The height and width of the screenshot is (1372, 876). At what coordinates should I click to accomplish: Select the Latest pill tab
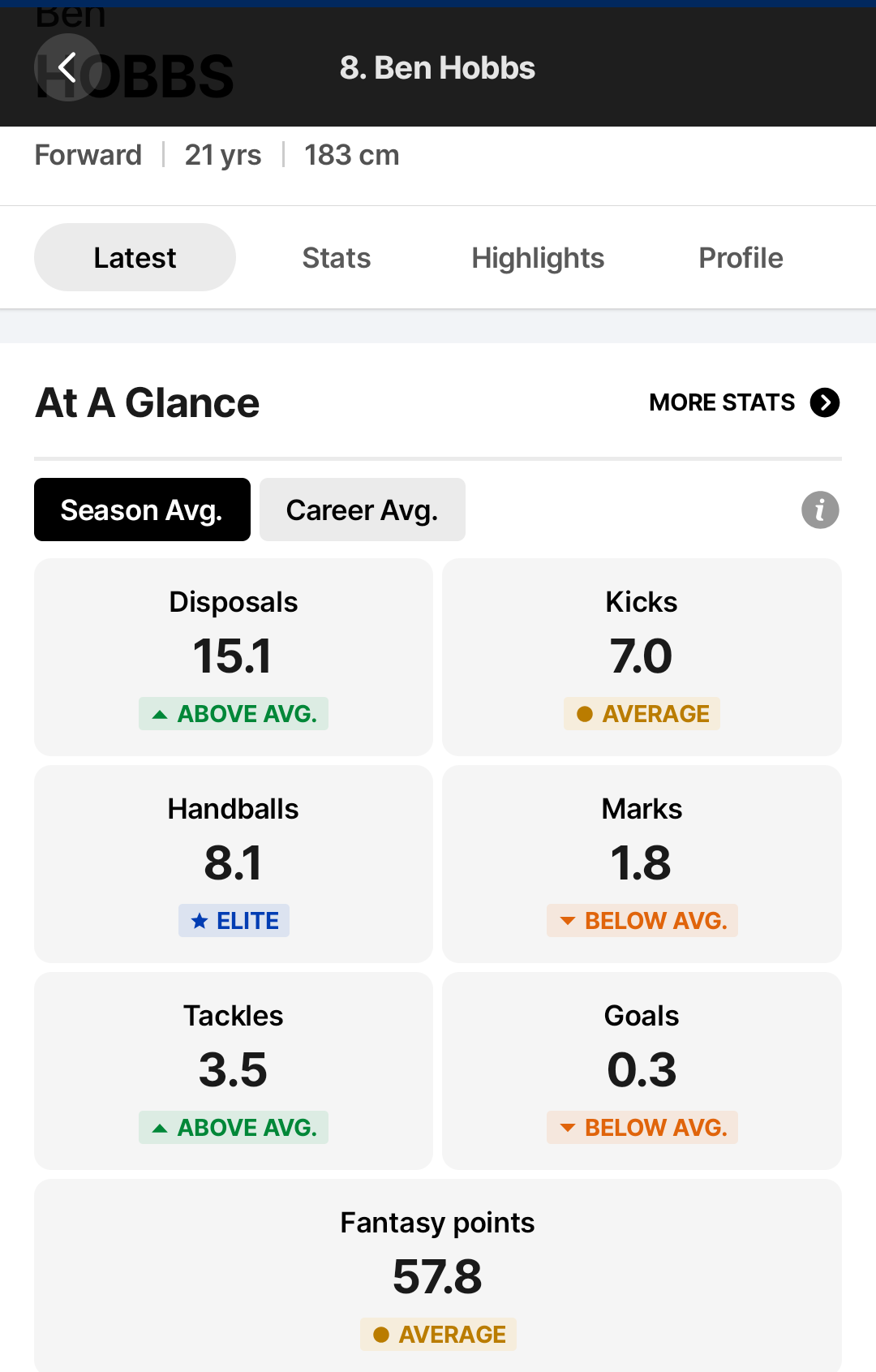pyautogui.click(x=135, y=257)
